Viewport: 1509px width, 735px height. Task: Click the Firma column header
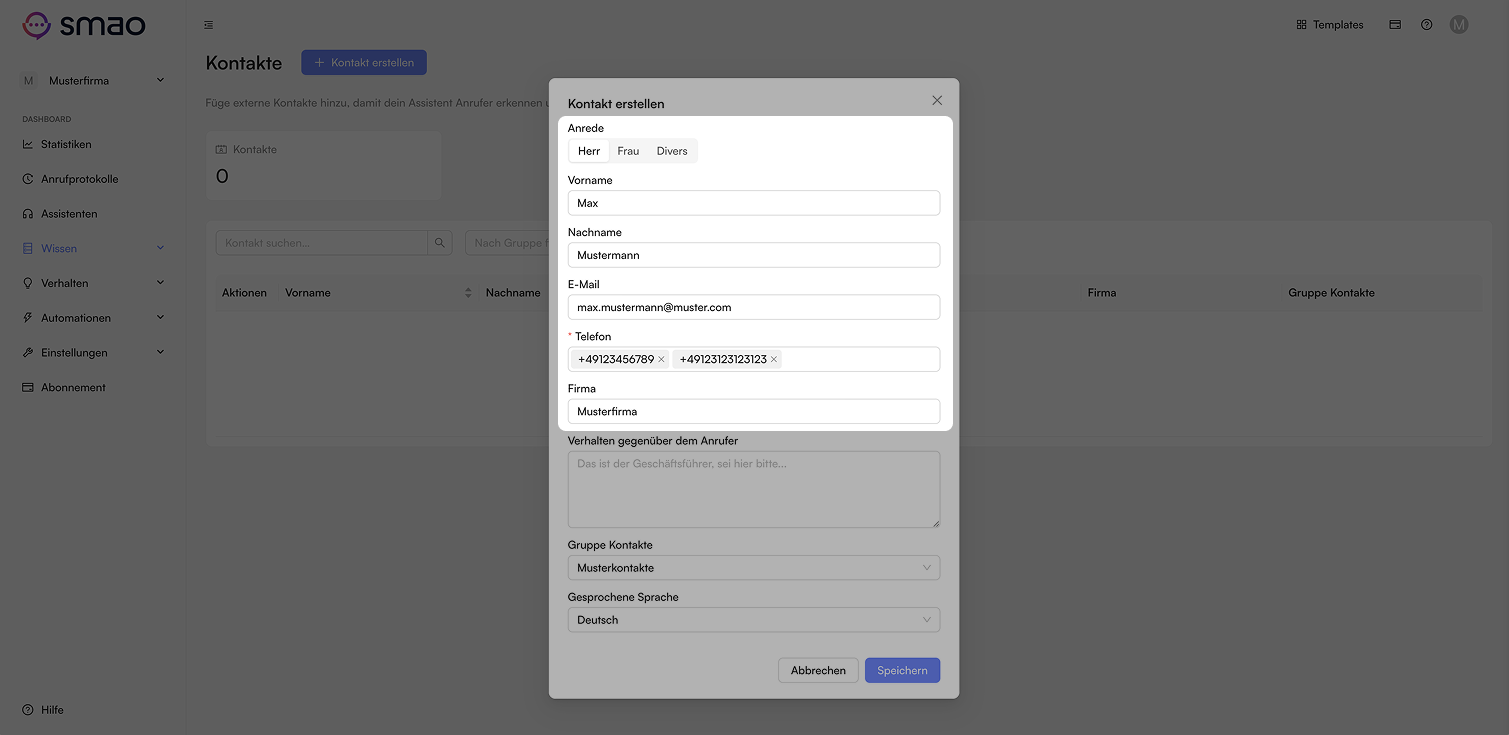1102,293
